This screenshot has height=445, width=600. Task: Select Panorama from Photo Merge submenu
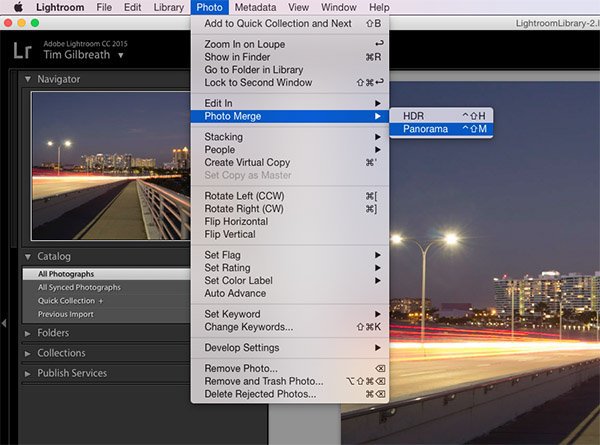coord(425,129)
